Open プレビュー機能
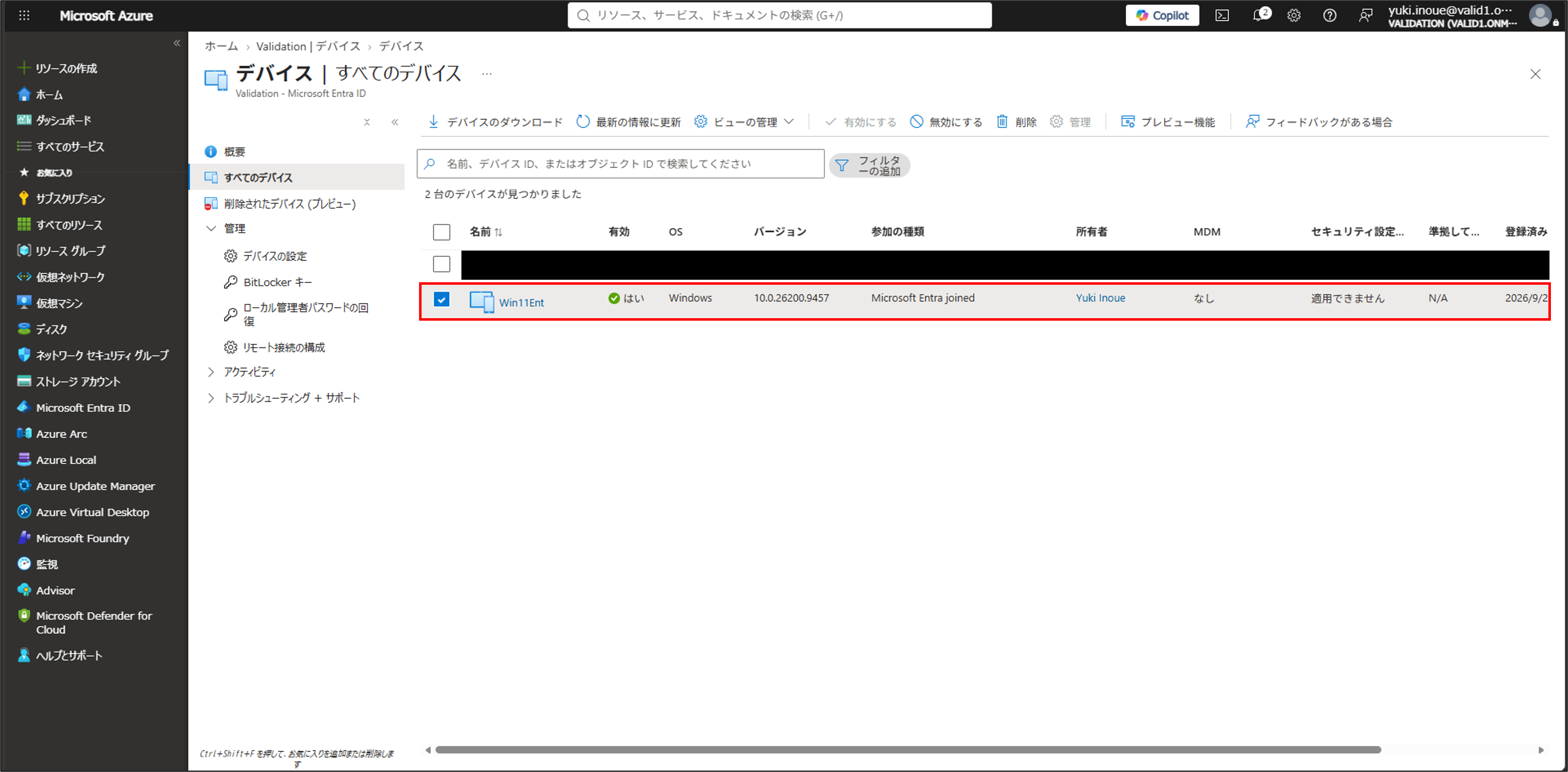 pos(1167,122)
